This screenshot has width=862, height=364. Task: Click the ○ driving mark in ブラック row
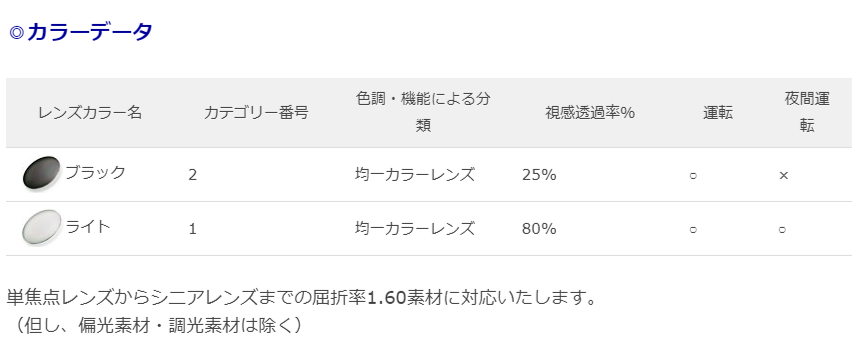pyautogui.click(x=693, y=176)
